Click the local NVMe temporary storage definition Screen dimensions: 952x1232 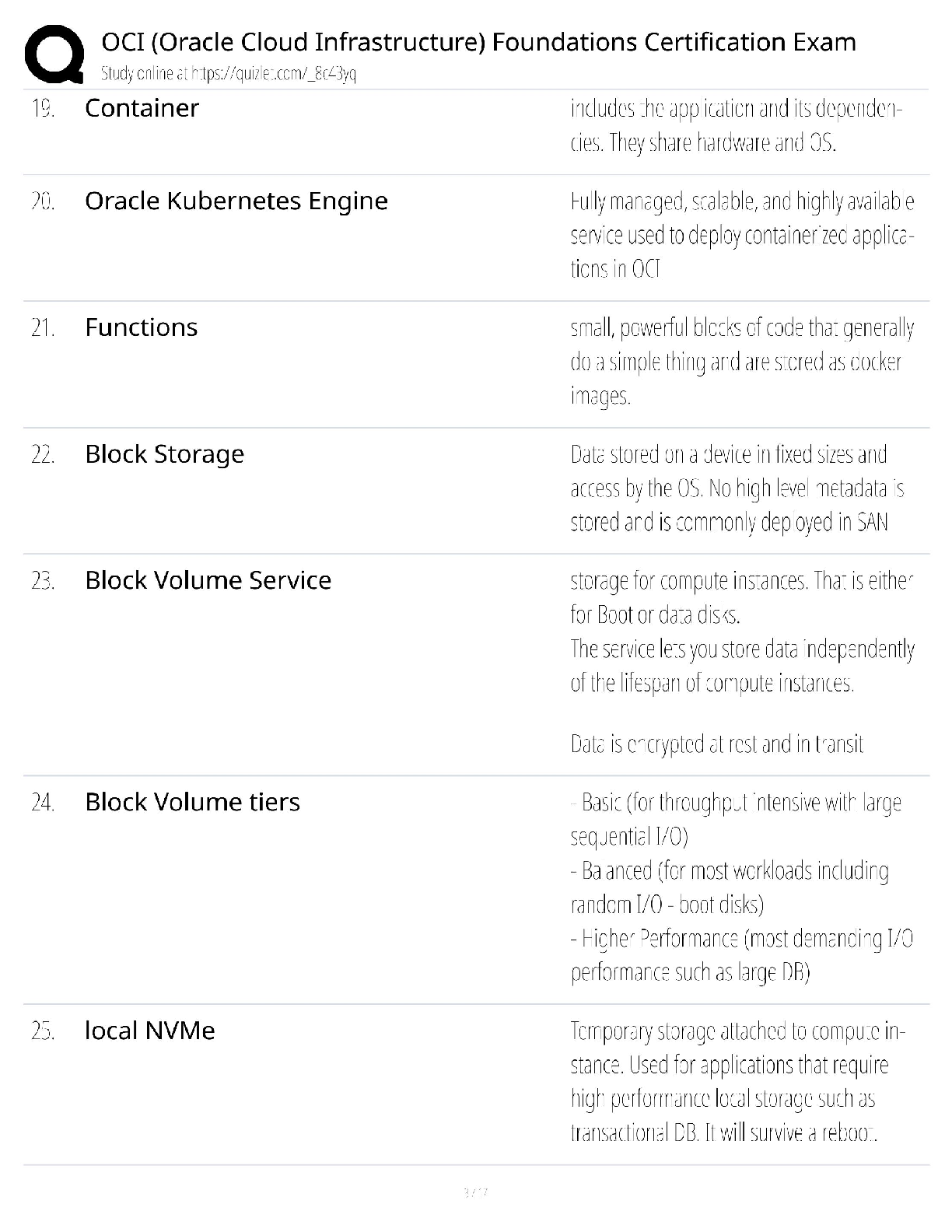[737, 1082]
